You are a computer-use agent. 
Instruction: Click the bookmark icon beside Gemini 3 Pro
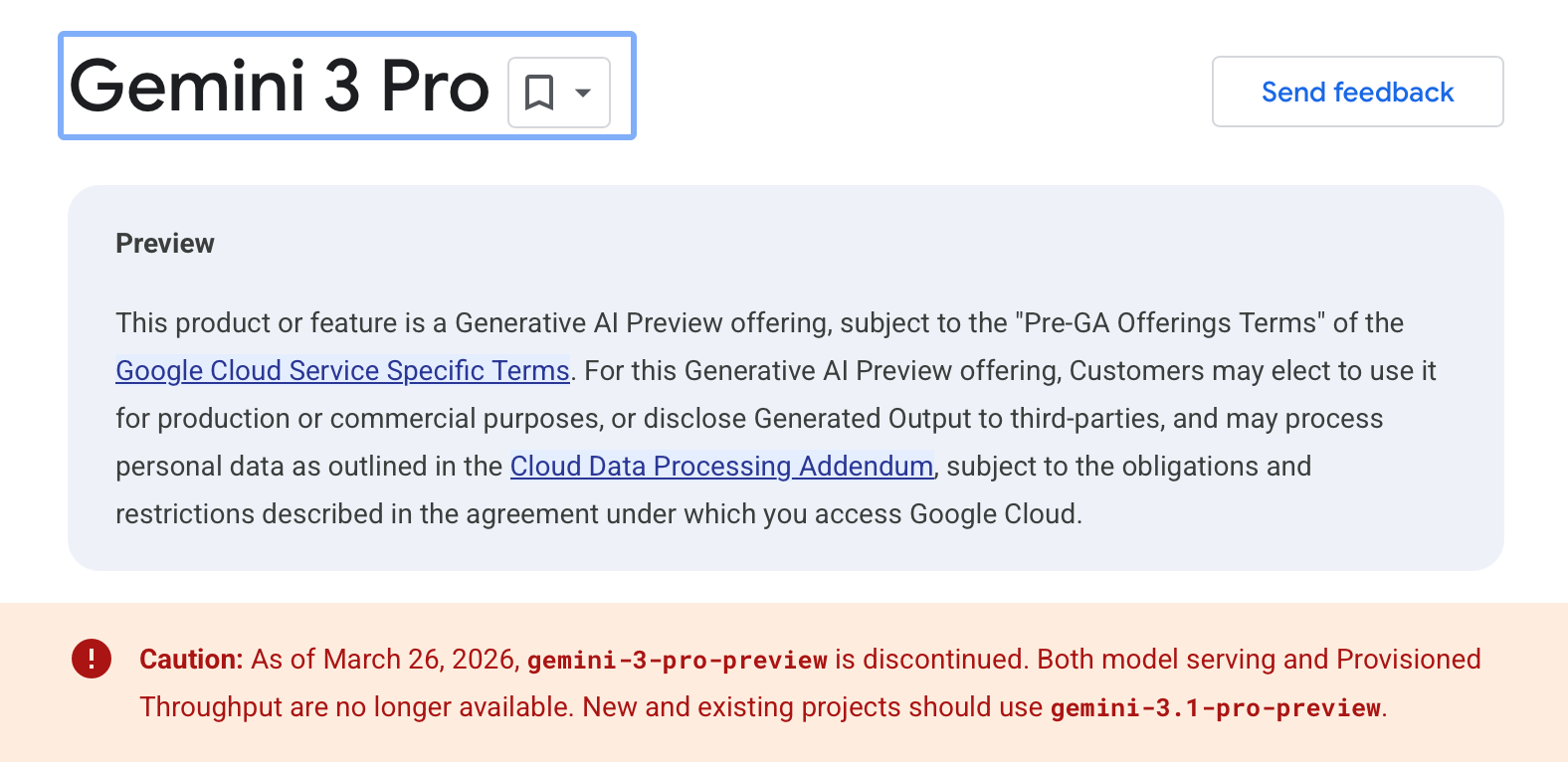tap(539, 93)
